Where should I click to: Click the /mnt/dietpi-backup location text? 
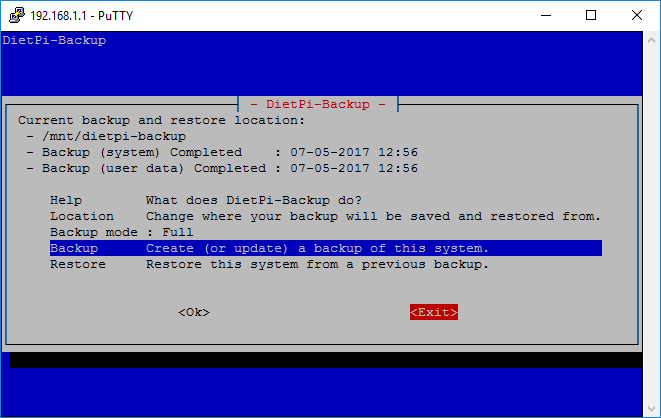[x=114, y=137]
